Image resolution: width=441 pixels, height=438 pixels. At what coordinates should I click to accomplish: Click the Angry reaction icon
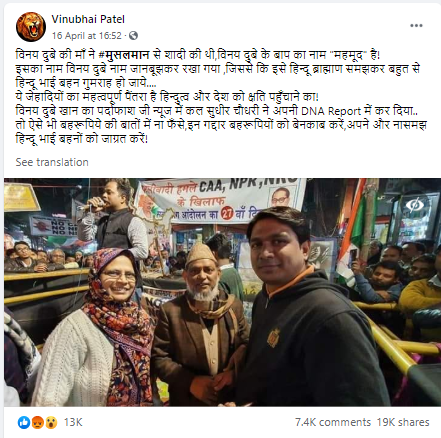(37, 422)
